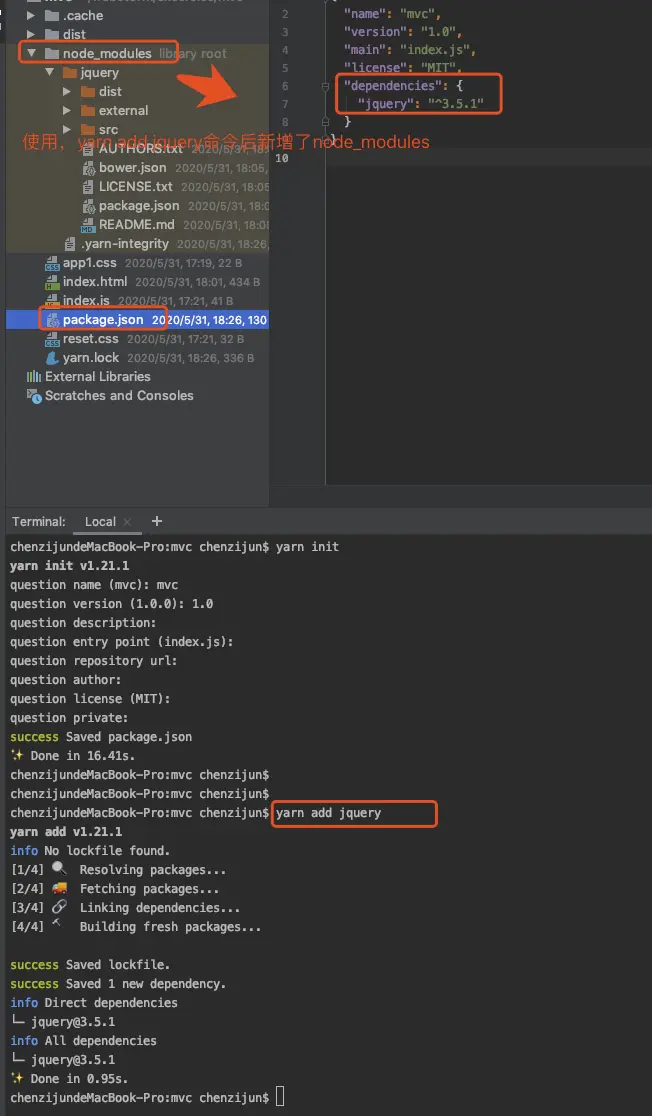Click '[1/4] Resolving packages...' terminal line
Screen dimensions: 652x1116
click(118, 870)
